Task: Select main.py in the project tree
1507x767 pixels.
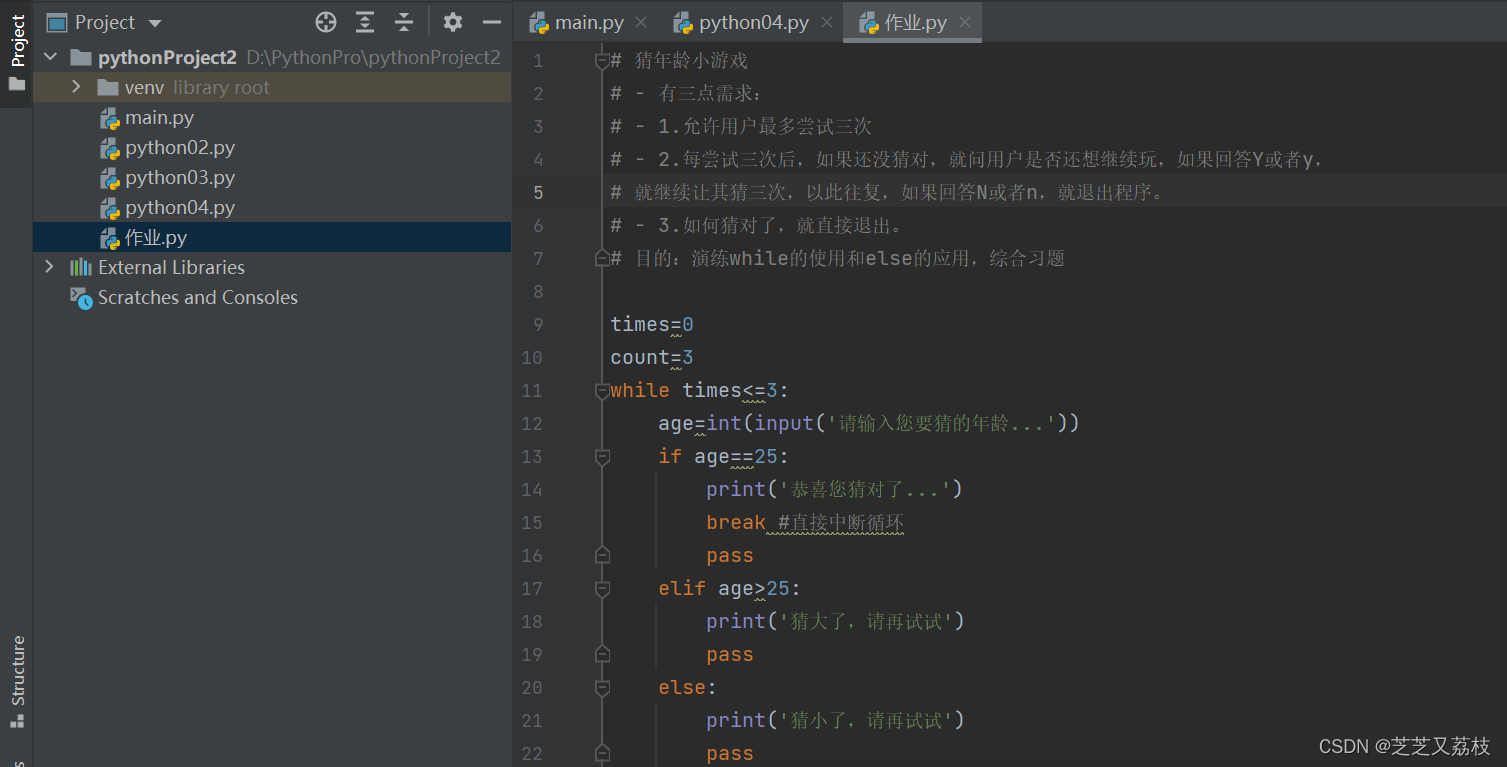Action: [x=272, y=117]
